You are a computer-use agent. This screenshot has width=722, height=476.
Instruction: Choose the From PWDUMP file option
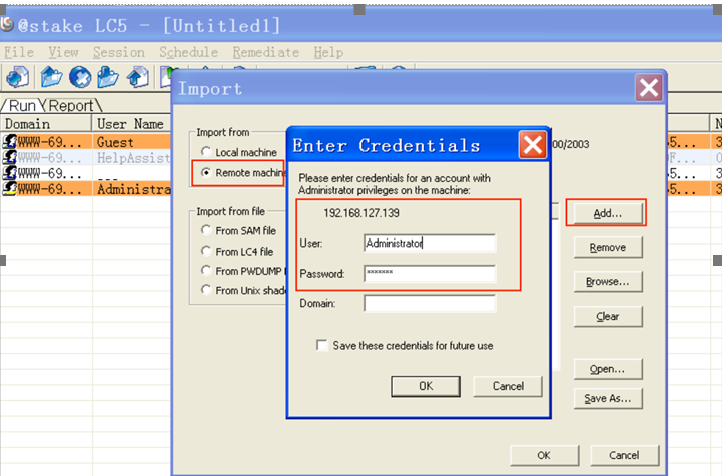[x=206, y=270]
